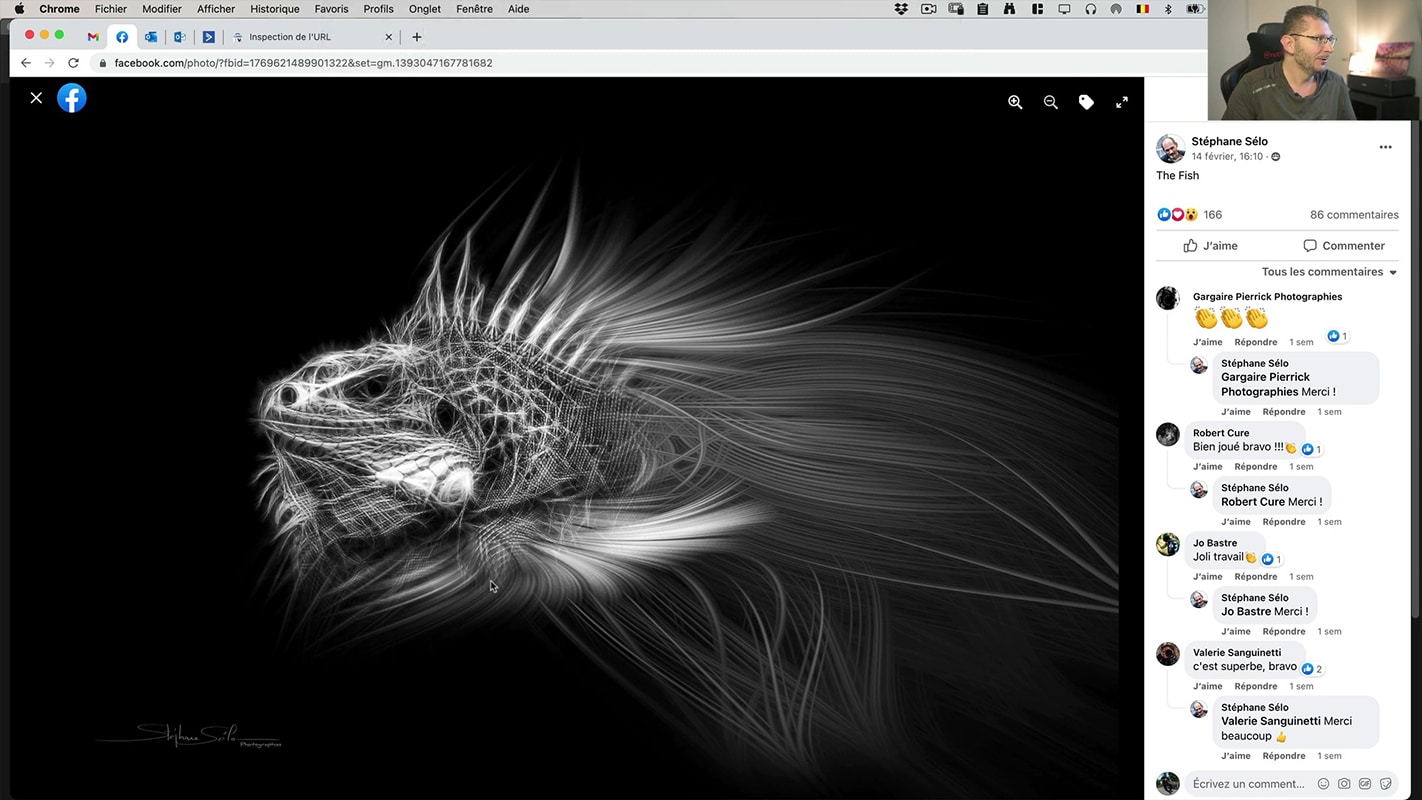Open the Chrome menu in the menu bar
Image resolution: width=1422 pixels, height=800 pixels.
pos(59,9)
